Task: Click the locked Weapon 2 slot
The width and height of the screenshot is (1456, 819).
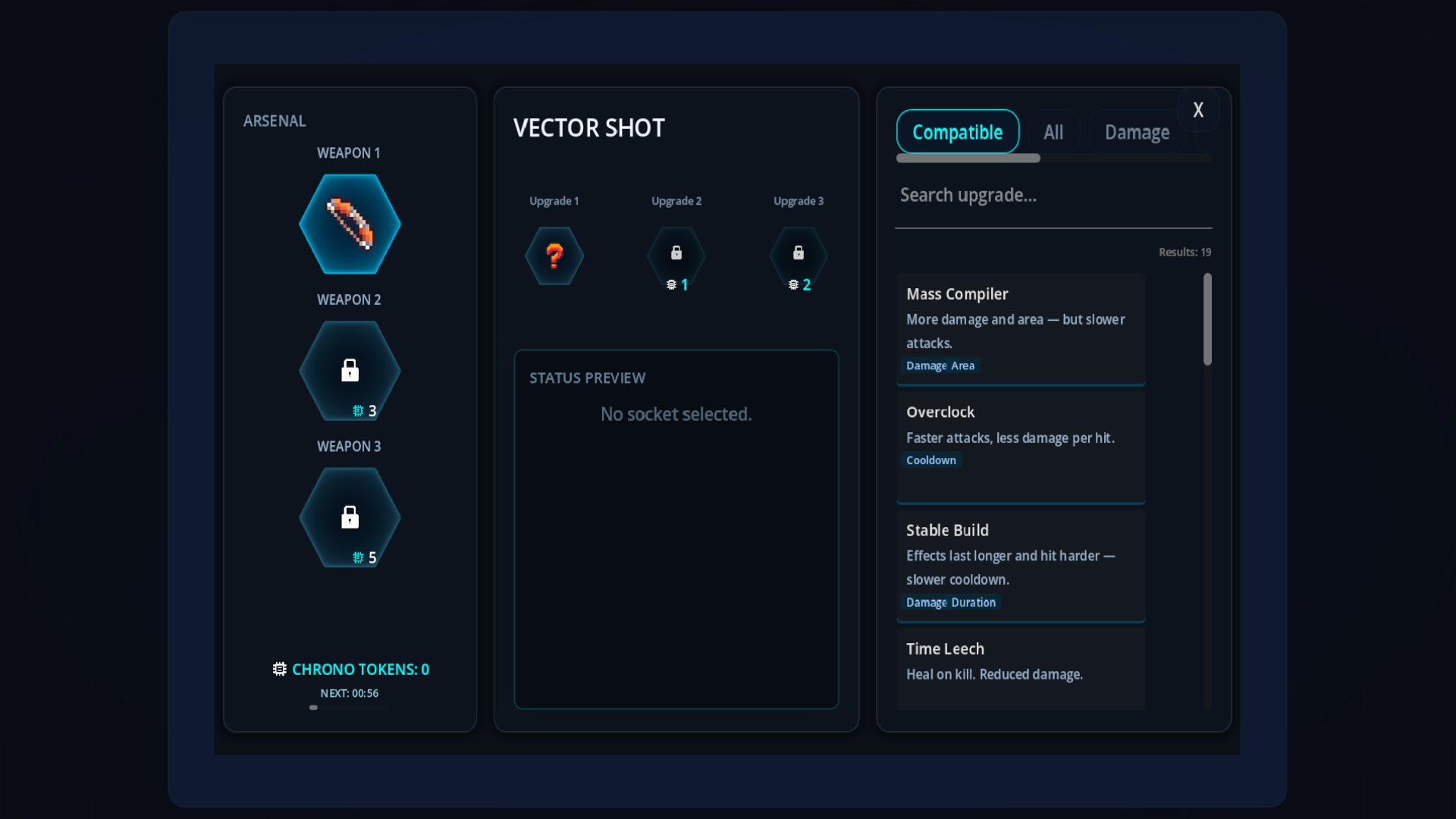Action: click(350, 370)
